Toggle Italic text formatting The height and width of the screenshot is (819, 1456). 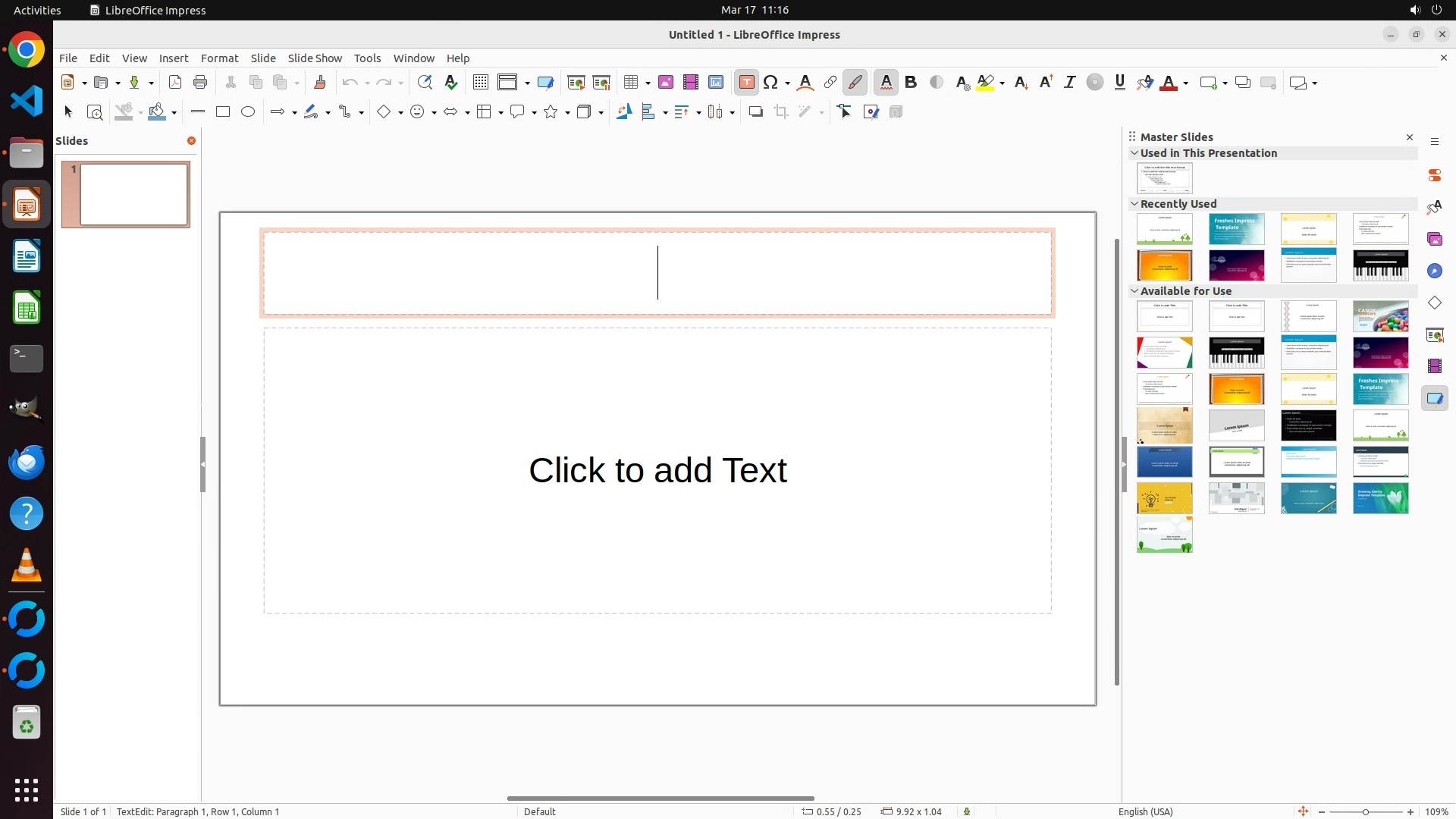1069,83
